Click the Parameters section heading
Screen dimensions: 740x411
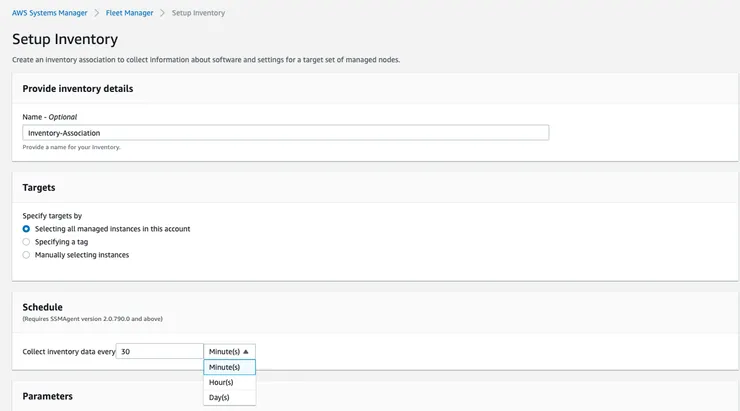[x=47, y=396]
